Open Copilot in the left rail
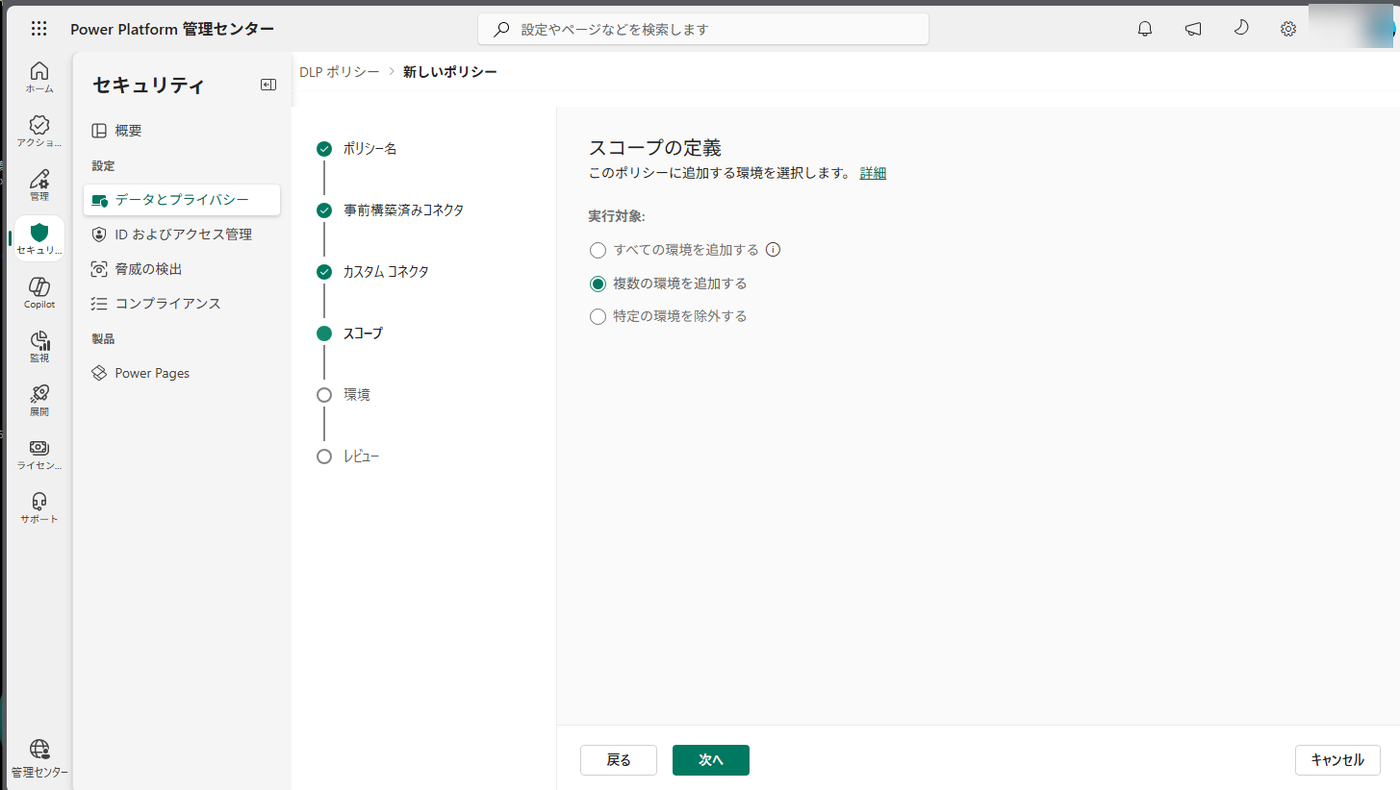 coord(39,293)
